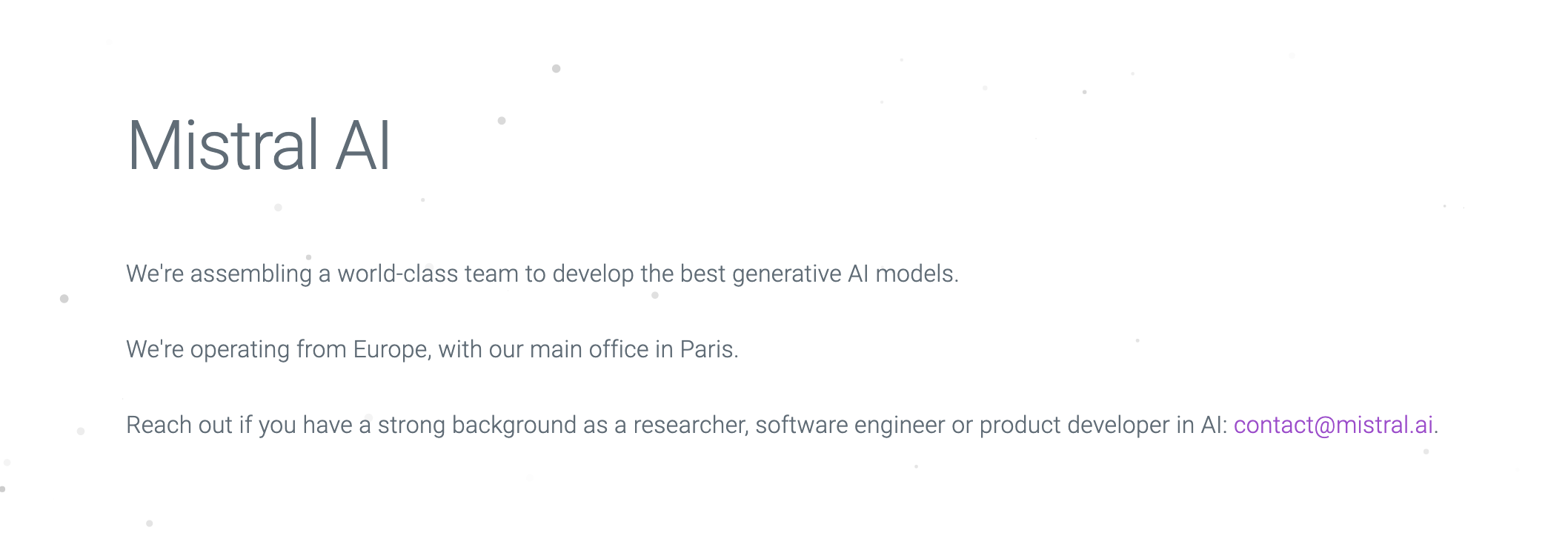Screen dimensions: 1568x559
Task: Click the 'AI' part of the heading
Action: point(363,145)
